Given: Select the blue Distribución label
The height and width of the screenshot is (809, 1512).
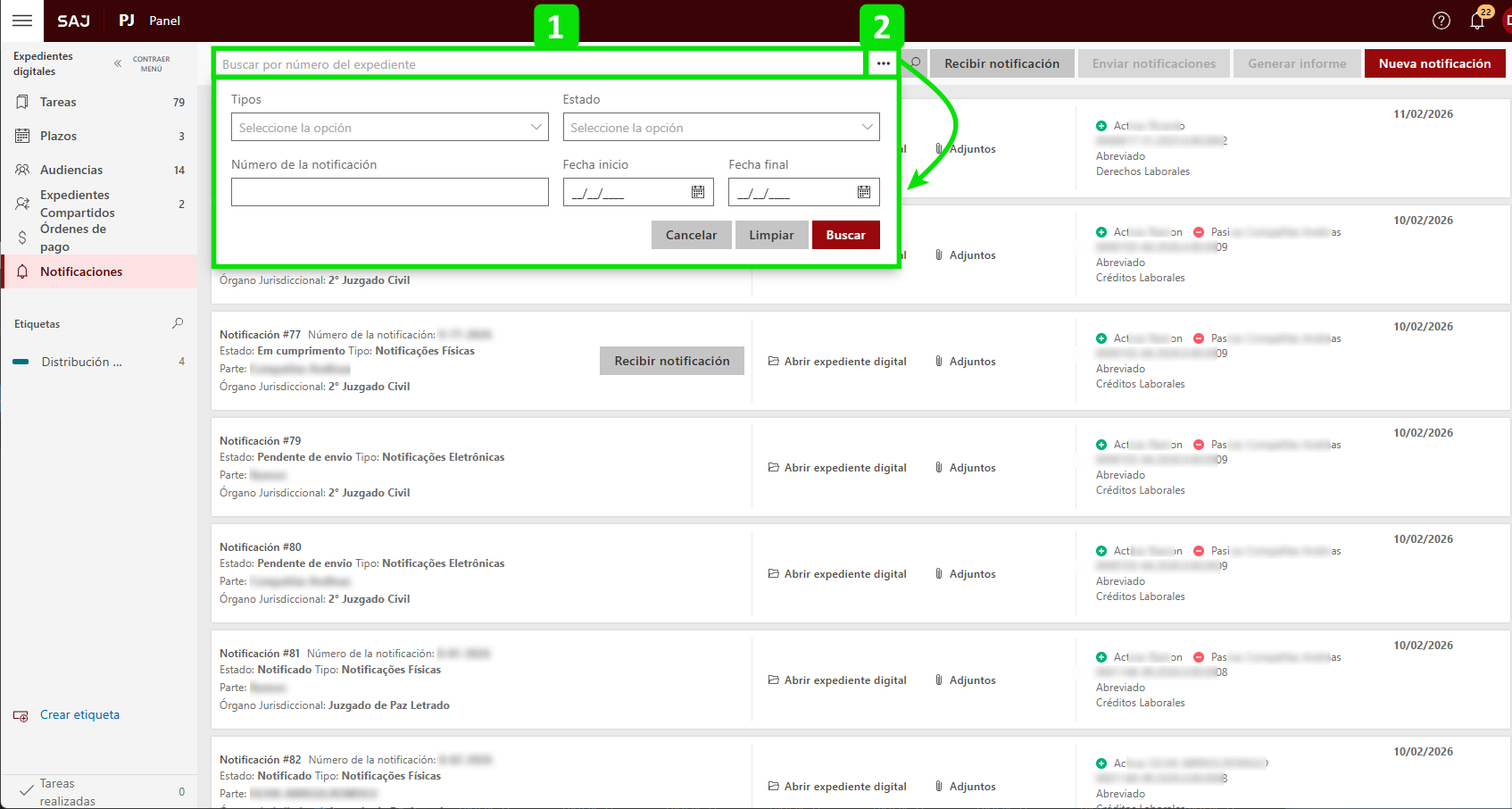Looking at the screenshot, I should (80, 362).
